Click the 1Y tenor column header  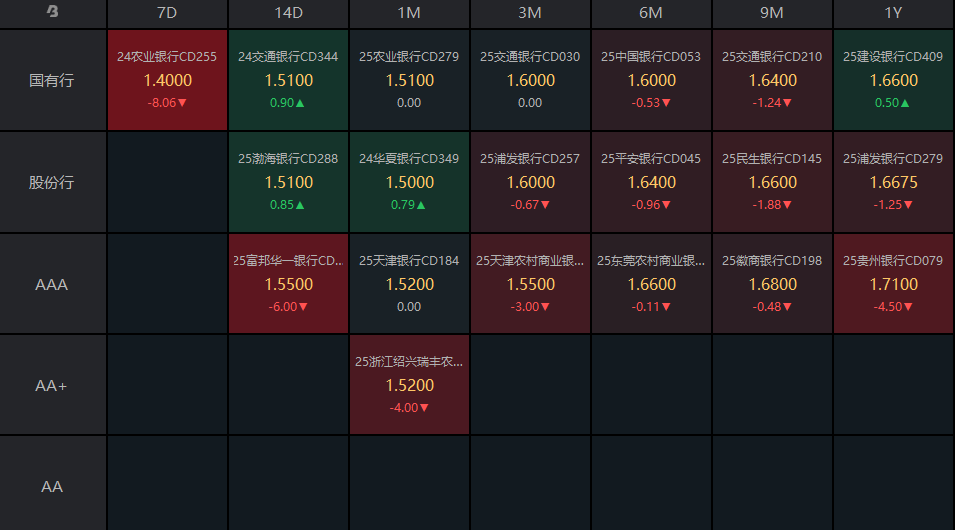(893, 13)
